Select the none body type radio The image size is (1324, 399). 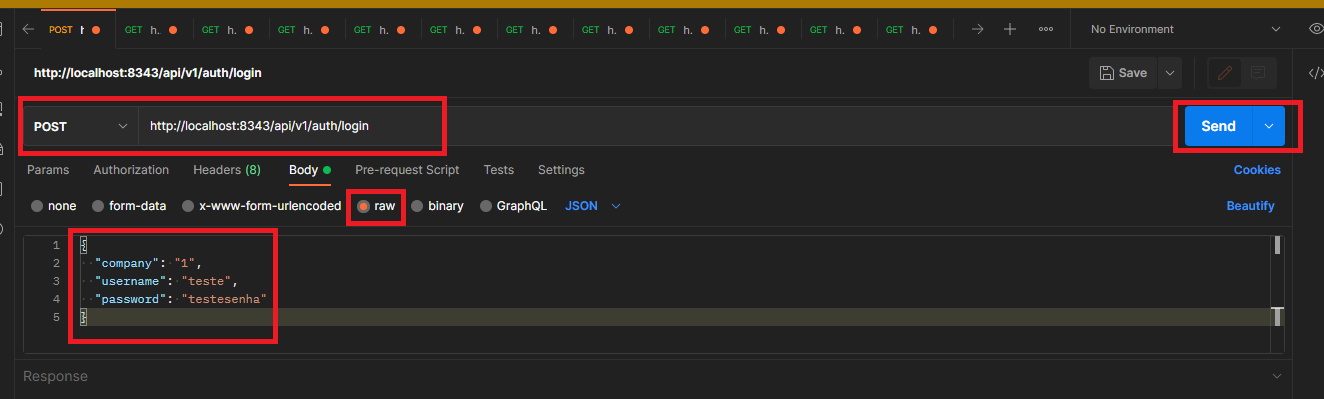(37, 206)
